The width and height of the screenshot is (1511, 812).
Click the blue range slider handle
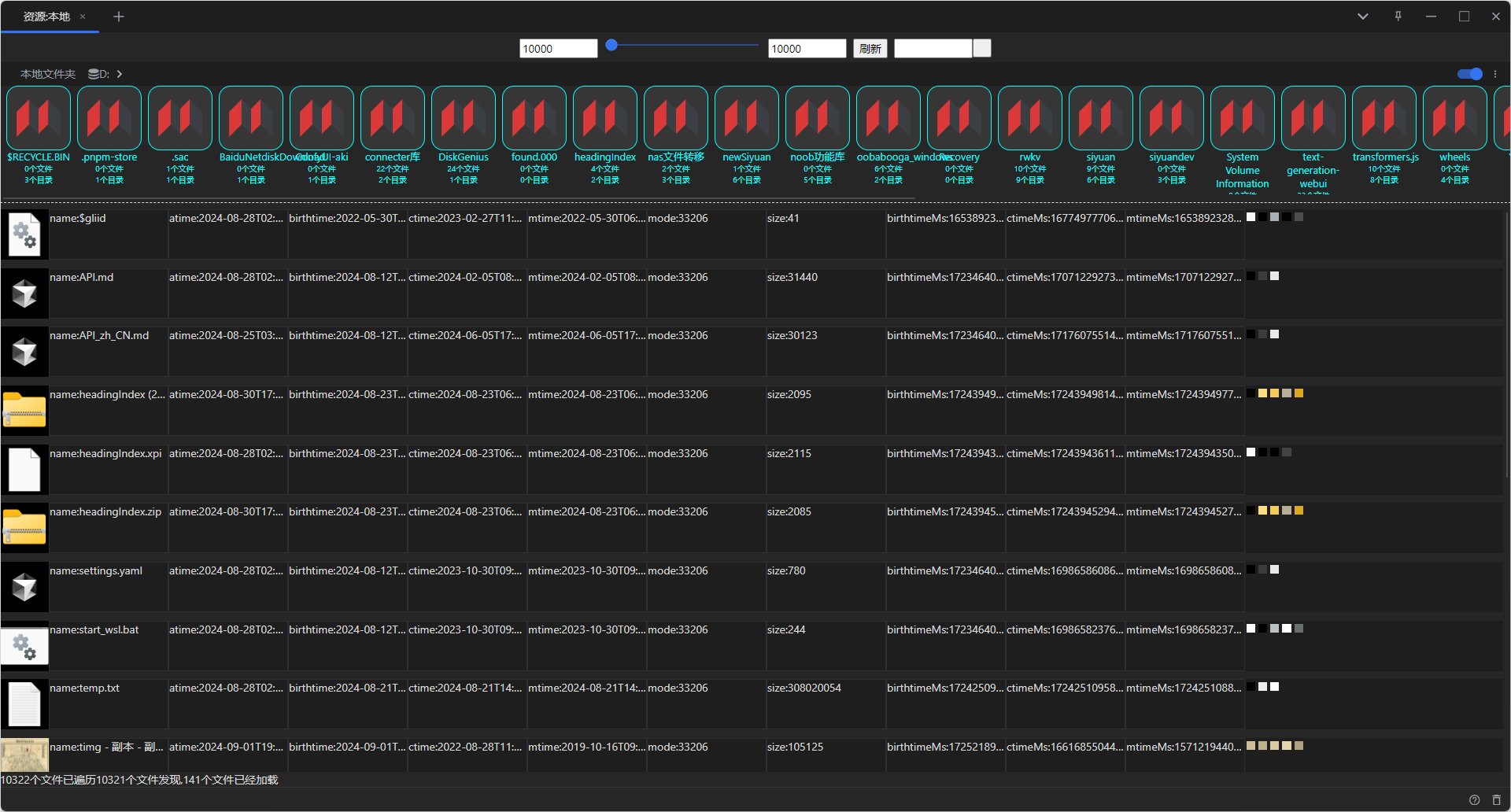coord(611,46)
